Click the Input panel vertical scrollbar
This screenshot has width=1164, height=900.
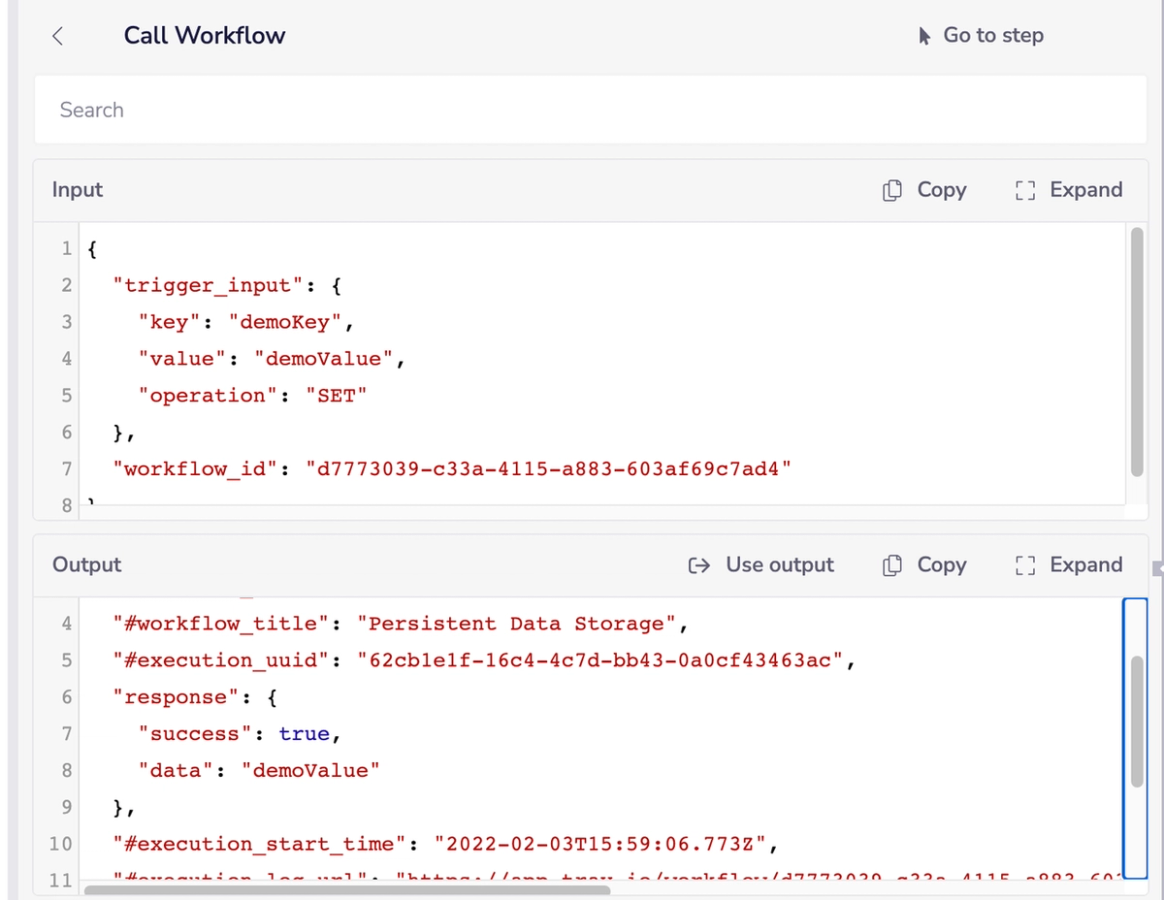coord(1137,351)
